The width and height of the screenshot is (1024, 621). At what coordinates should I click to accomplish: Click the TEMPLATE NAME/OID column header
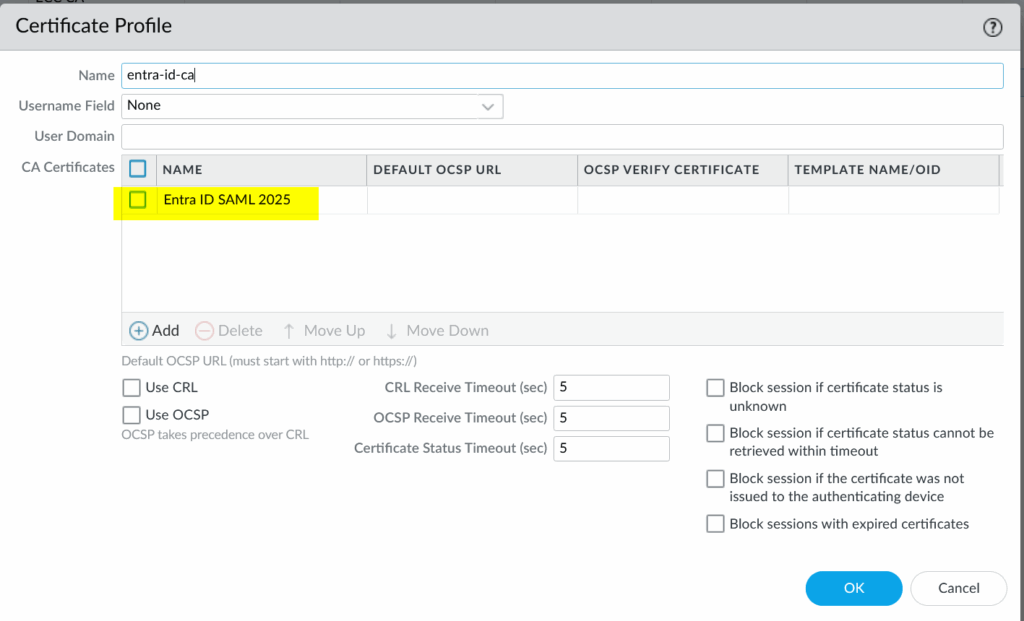point(867,170)
